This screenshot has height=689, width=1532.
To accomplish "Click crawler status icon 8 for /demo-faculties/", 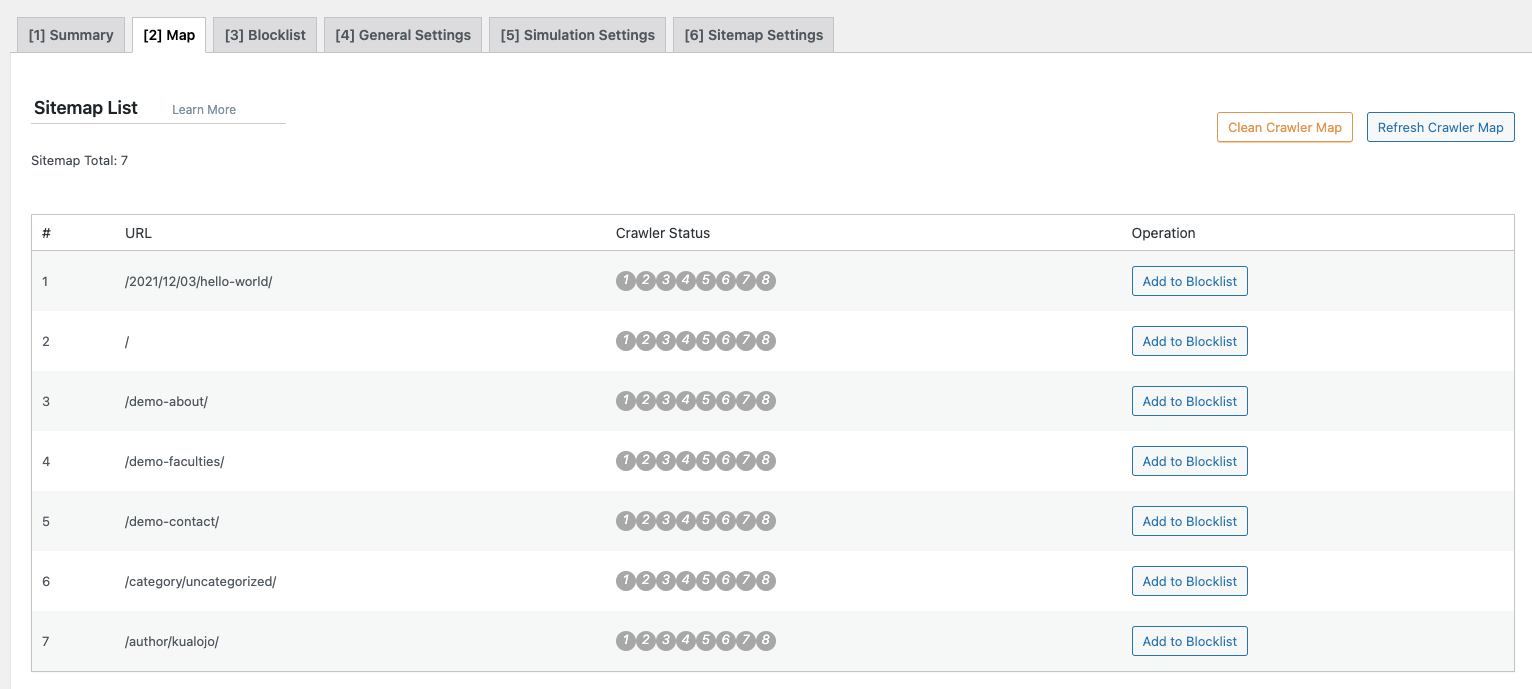I will click(x=766, y=461).
